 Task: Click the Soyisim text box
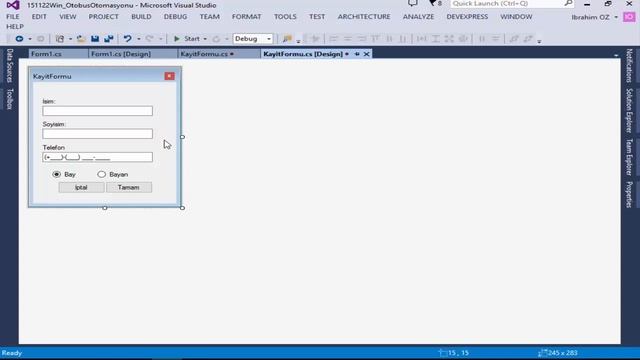98,134
